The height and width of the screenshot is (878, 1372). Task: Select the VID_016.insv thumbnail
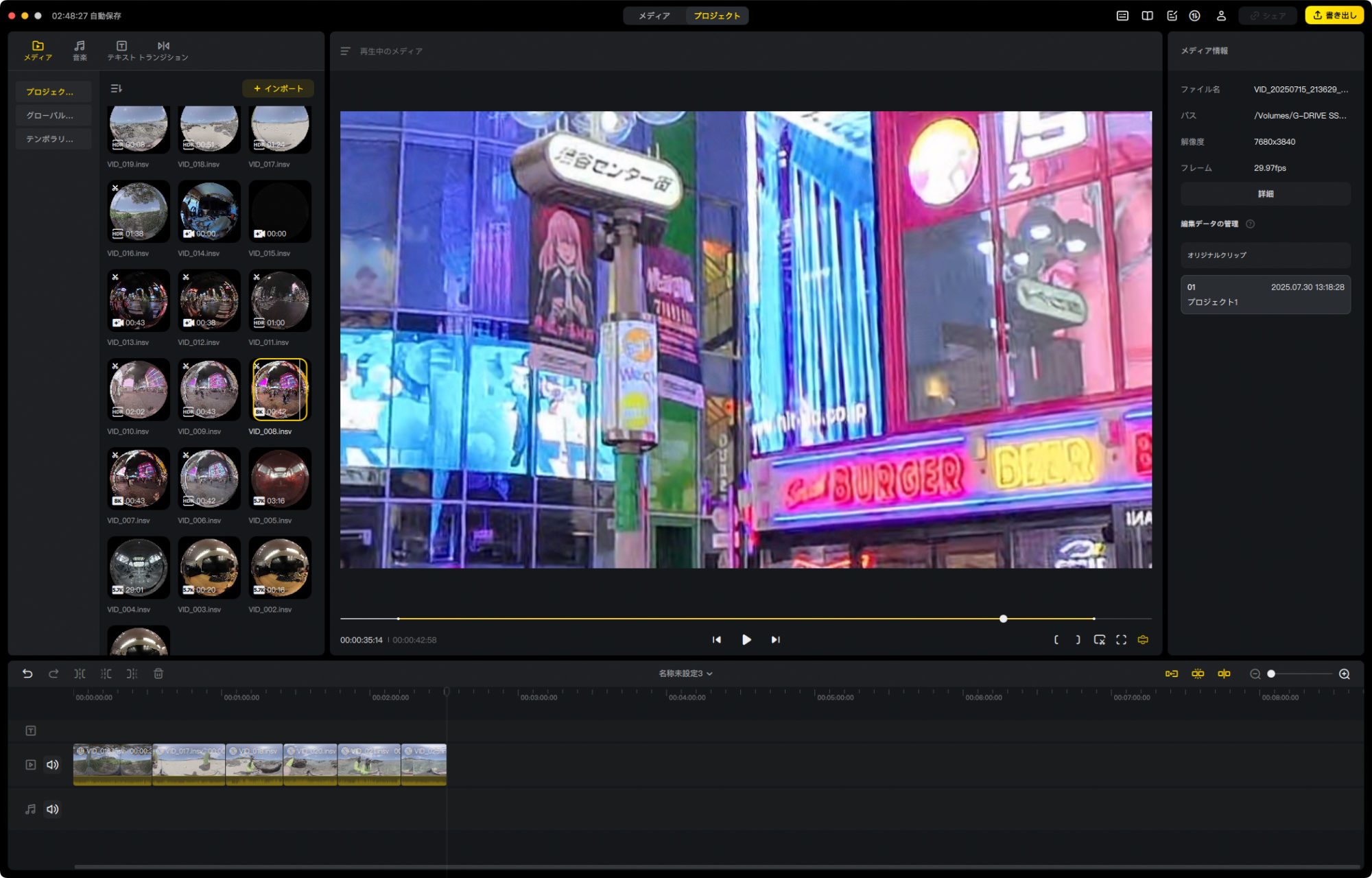[x=138, y=211]
